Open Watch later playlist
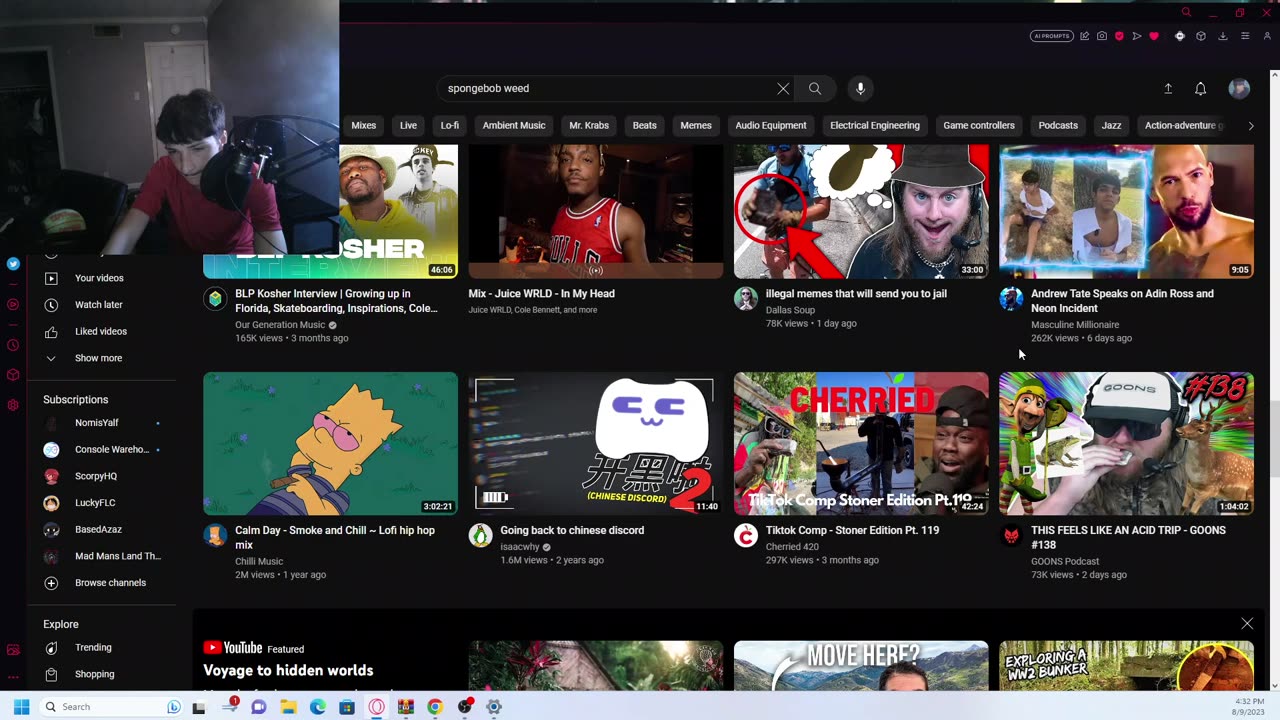The width and height of the screenshot is (1280, 720). tap(101, 304)
